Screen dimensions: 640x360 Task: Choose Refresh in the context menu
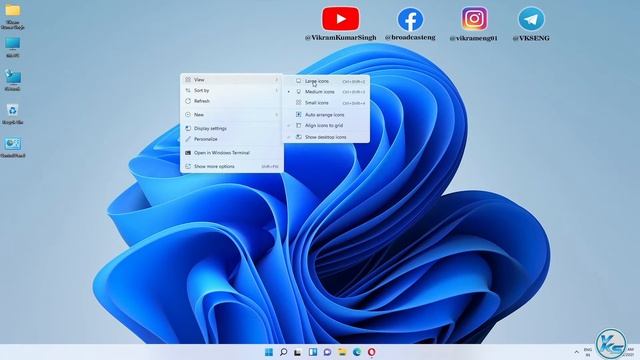[x=231, y=101]
